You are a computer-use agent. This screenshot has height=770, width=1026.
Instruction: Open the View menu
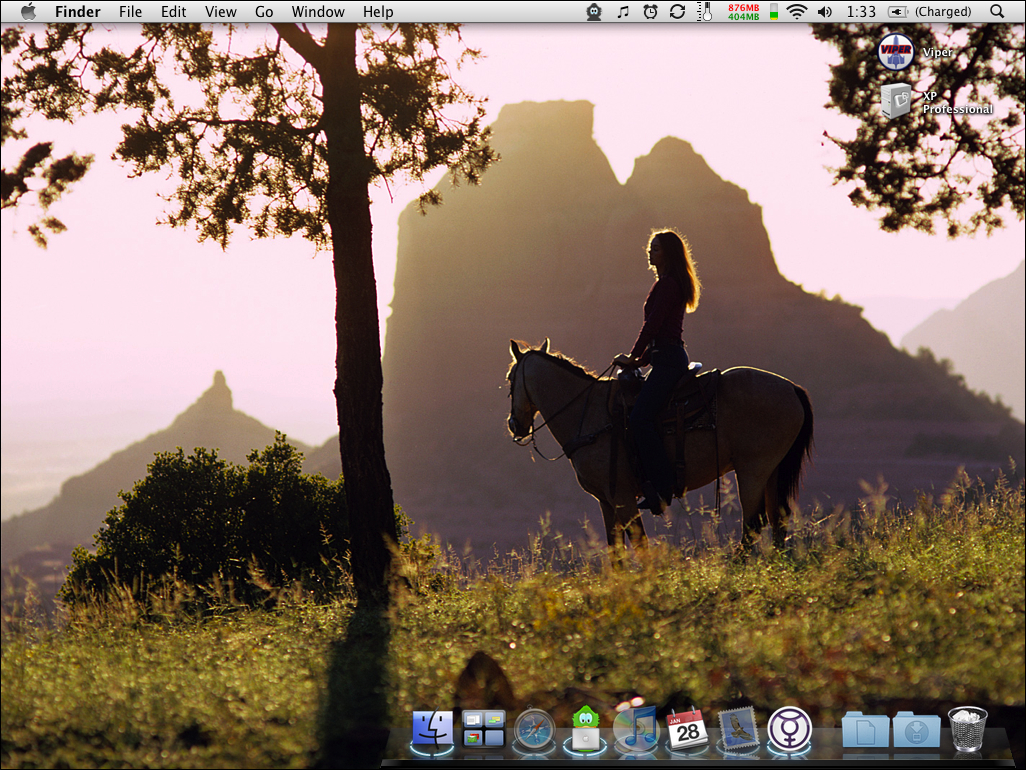[x=221, y=12]
